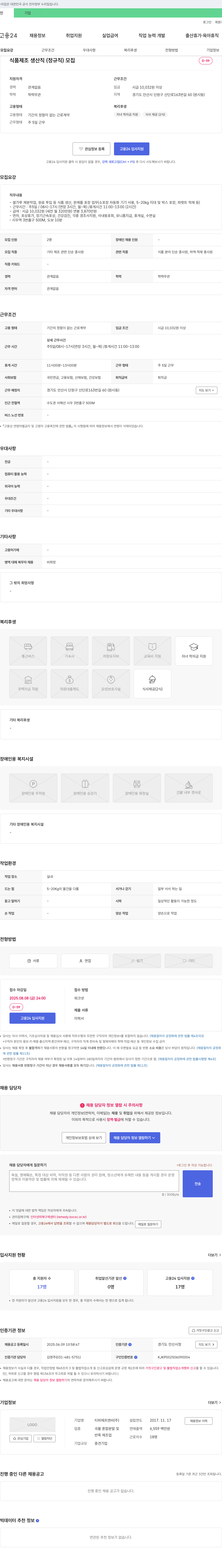Click the 식사제공(2식) welfare icon
The width and height of the screenshot is (222, 1568).
[152, 683]
